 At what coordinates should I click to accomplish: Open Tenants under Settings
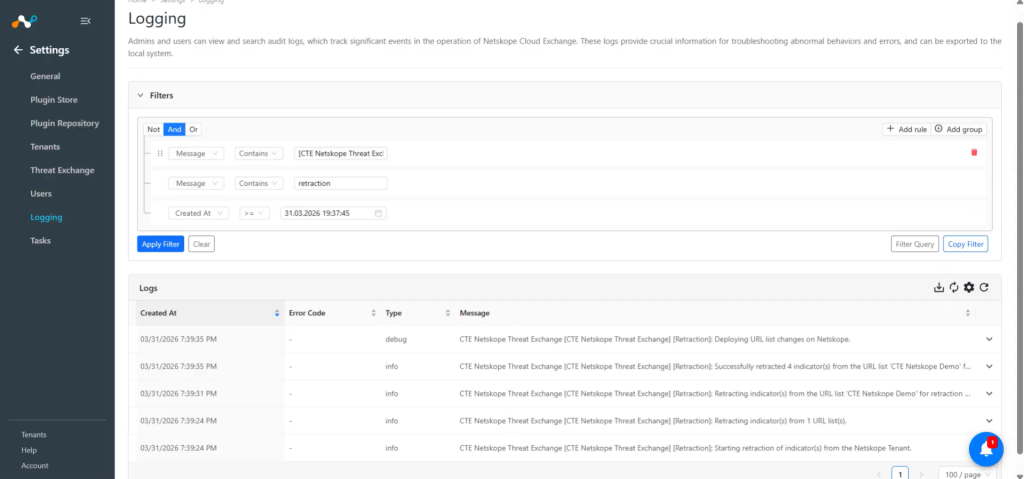[x=45, y=147]
